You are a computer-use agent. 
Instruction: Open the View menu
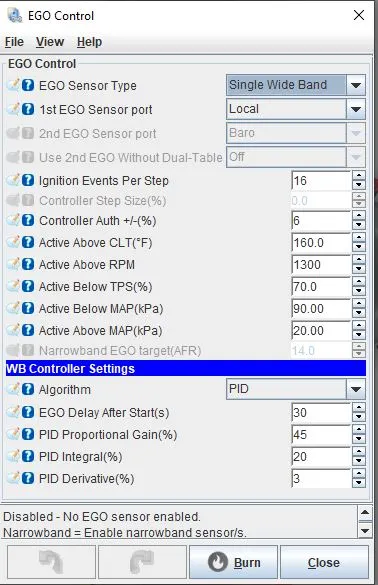tap(50, 42)
